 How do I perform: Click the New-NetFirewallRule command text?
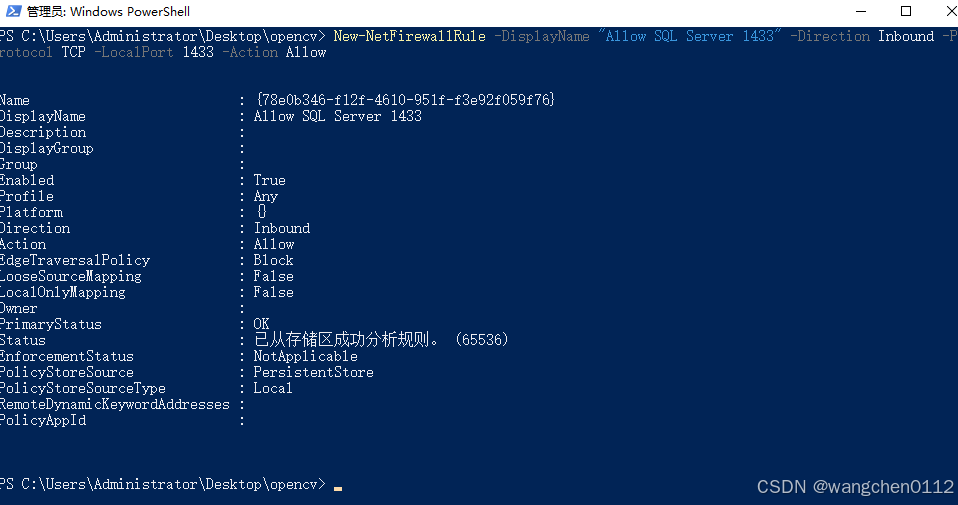[409, 36]
